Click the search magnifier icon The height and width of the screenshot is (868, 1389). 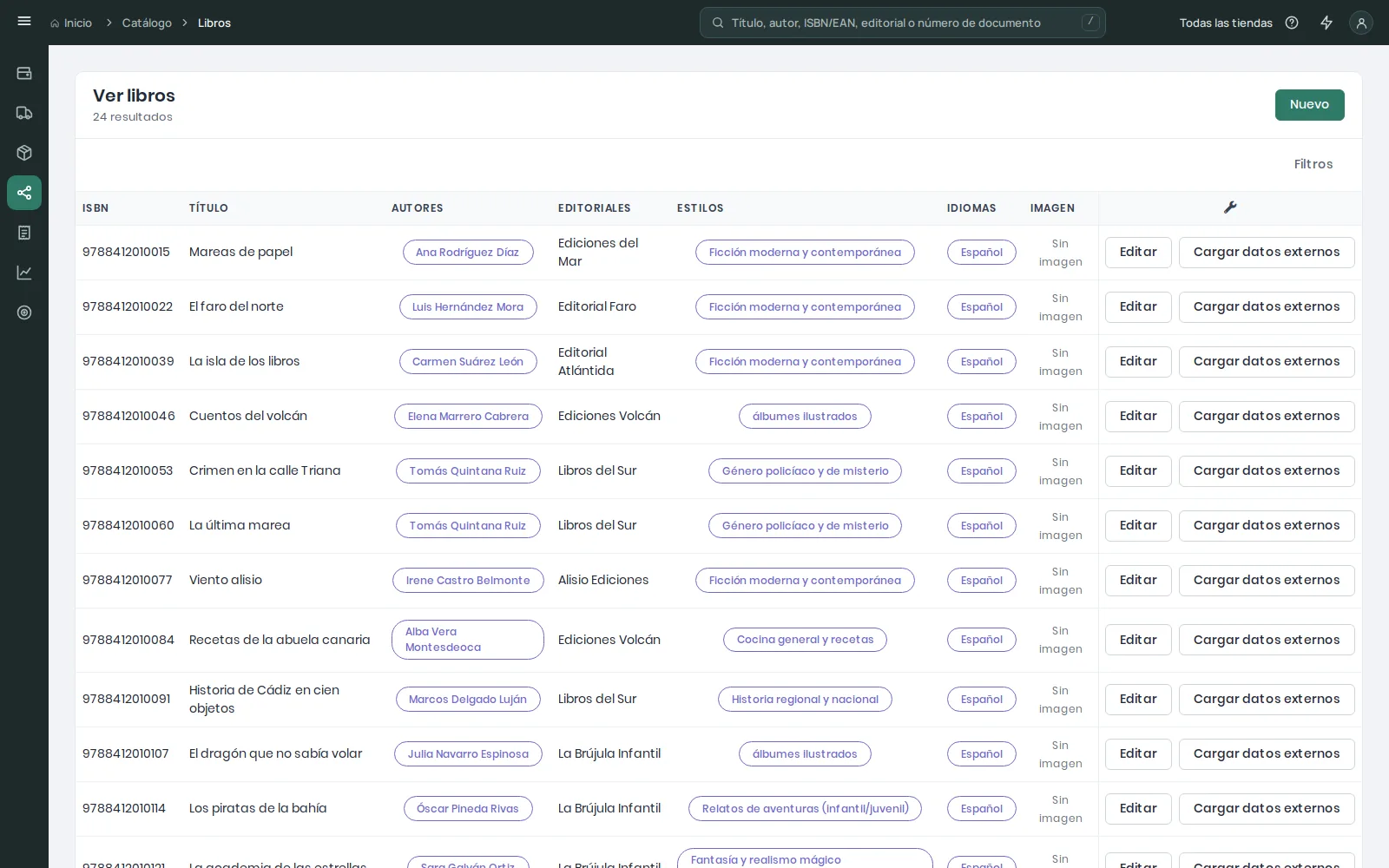coord(718,23)
